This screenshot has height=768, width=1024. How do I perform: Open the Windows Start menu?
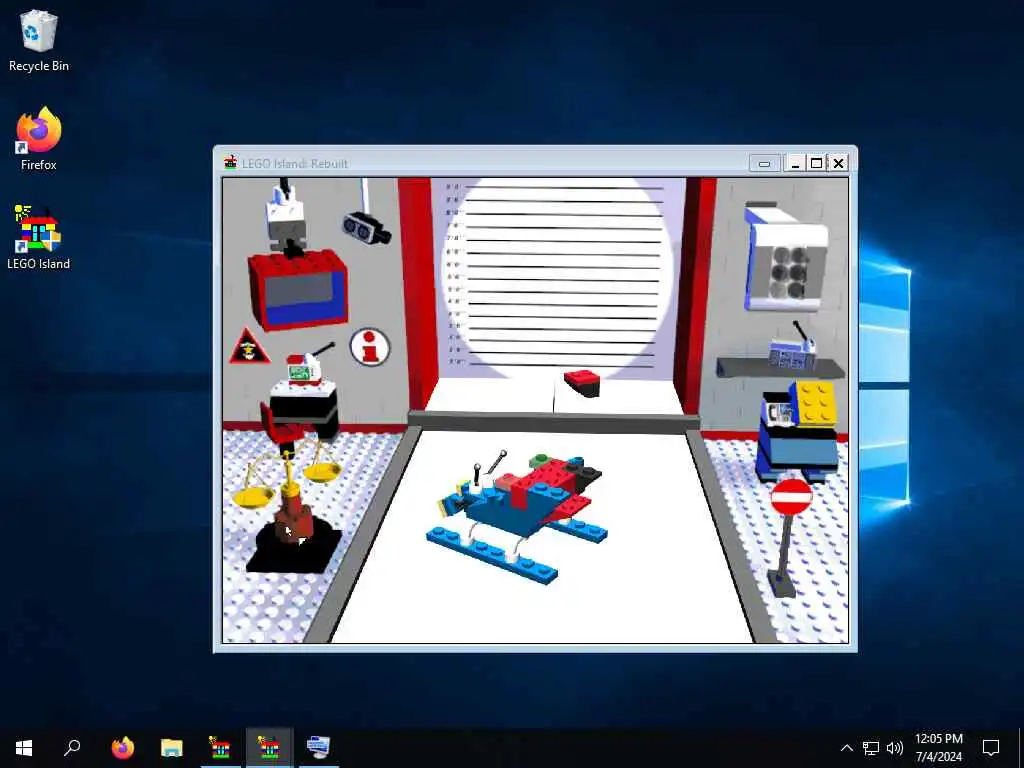point(24,748)
